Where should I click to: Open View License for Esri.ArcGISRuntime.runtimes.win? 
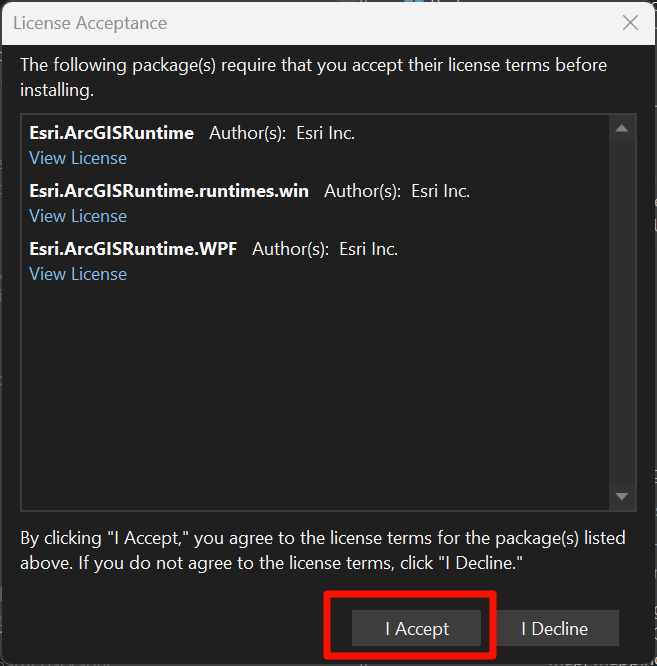pyautogui.click(x=78, y=216)
